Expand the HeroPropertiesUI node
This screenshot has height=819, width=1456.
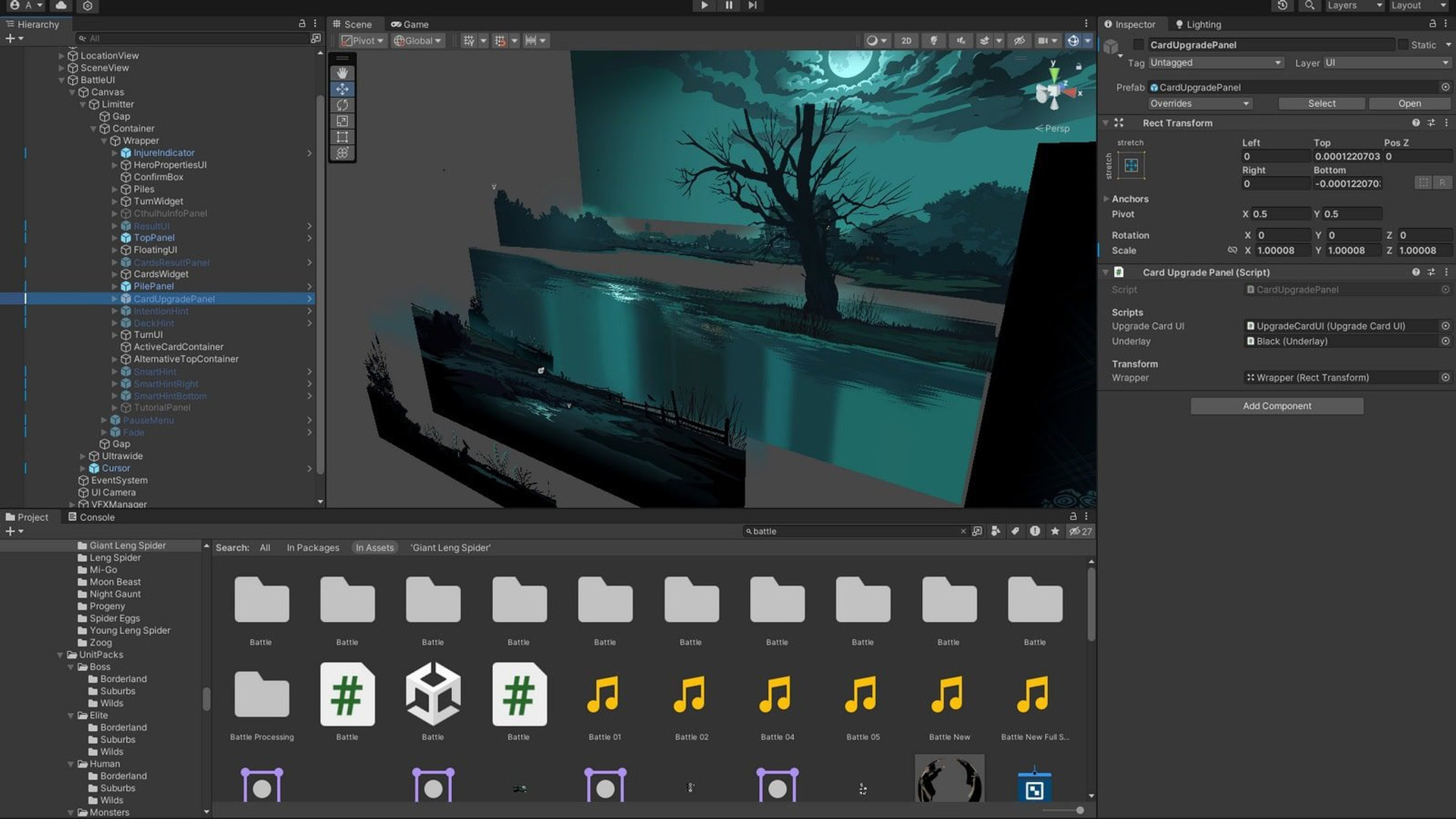(115, 165)
